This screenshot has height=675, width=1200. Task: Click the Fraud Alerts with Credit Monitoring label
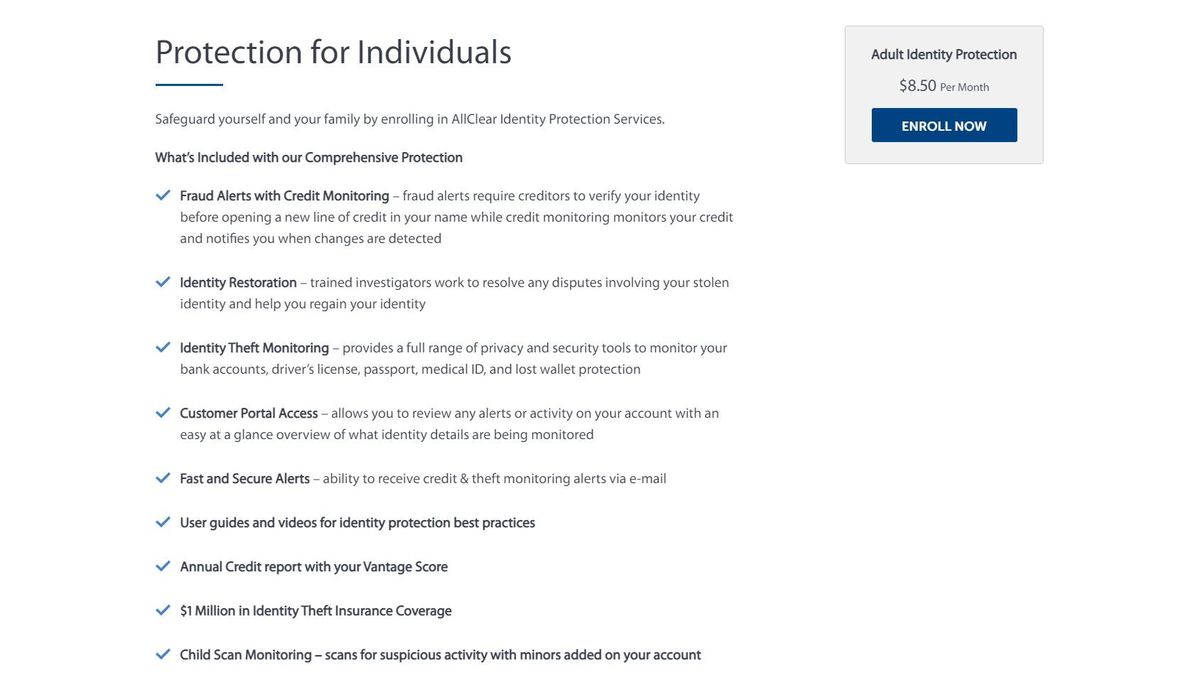pos(284,196)
